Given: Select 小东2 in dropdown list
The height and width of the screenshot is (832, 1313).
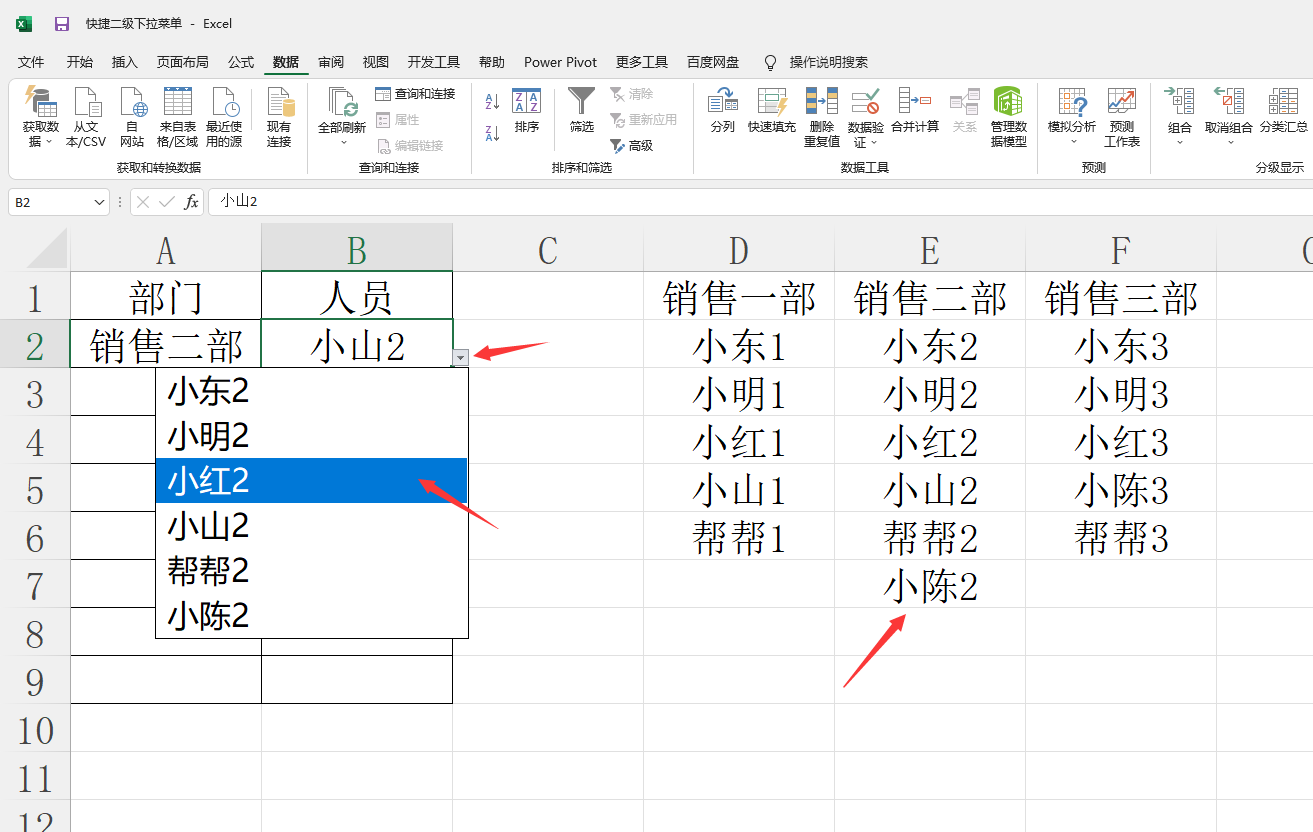Looking at the screenshot, I should tap(311, 391).
